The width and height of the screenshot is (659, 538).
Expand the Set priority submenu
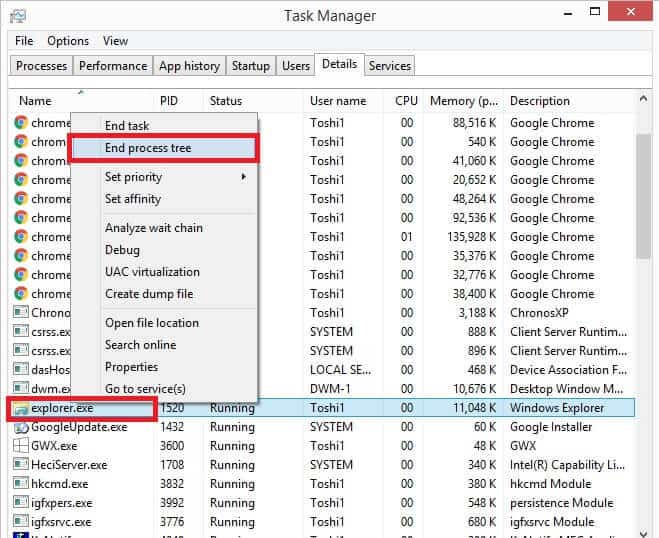click(x=164, y=177)
